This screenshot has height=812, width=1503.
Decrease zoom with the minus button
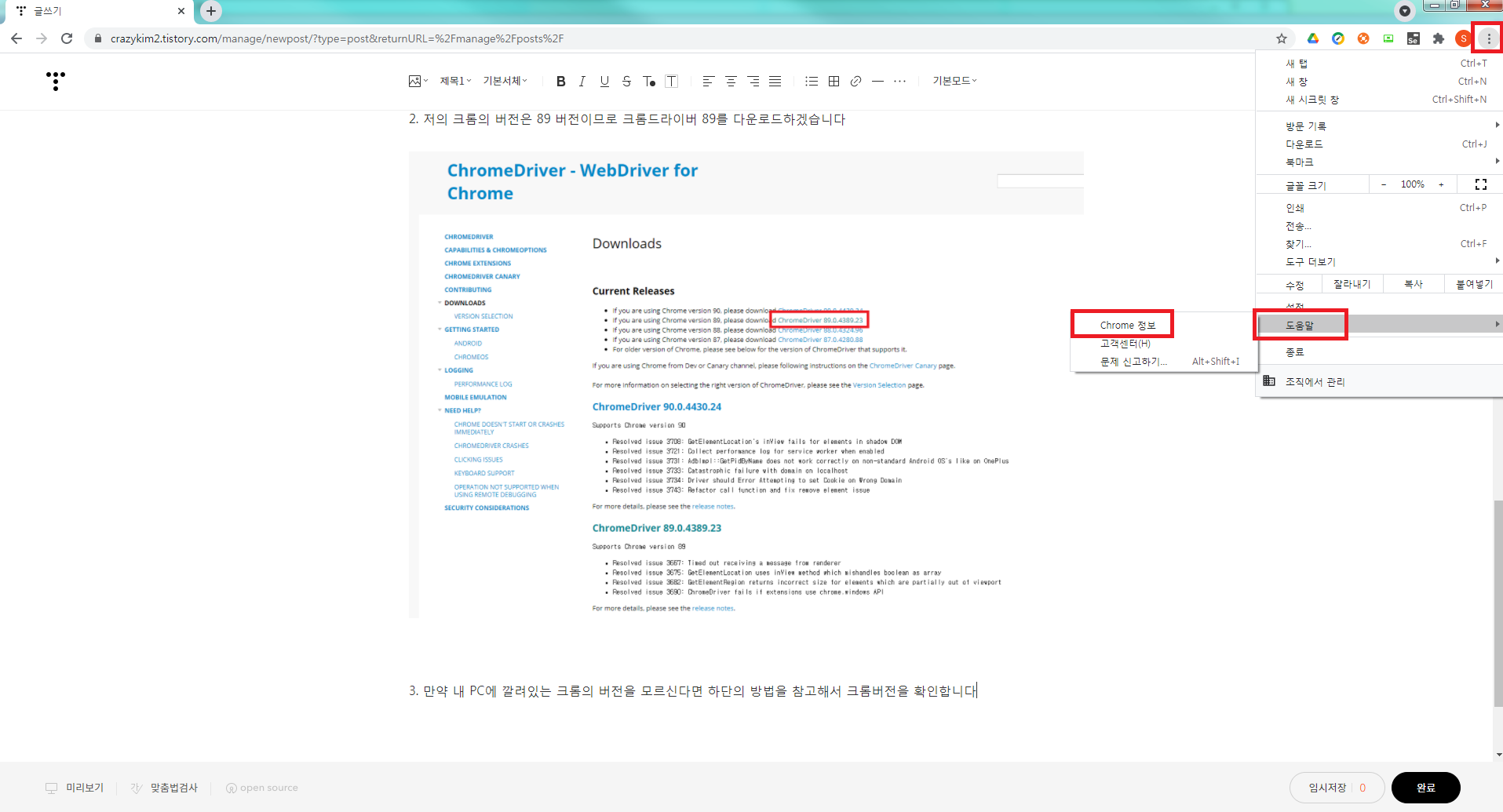pos(1384,184)
